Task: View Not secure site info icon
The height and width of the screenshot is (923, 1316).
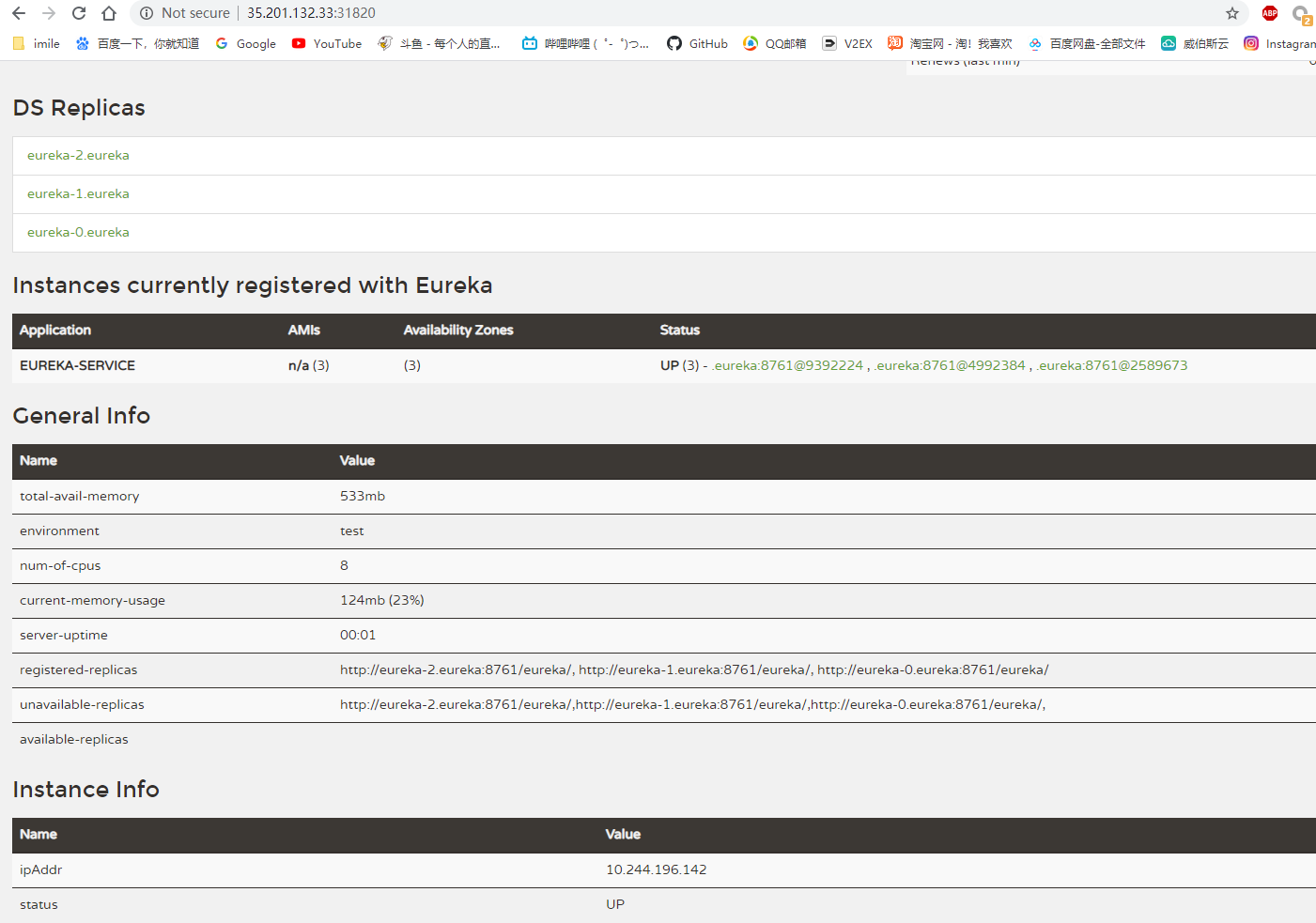Action: pos(147,13)
